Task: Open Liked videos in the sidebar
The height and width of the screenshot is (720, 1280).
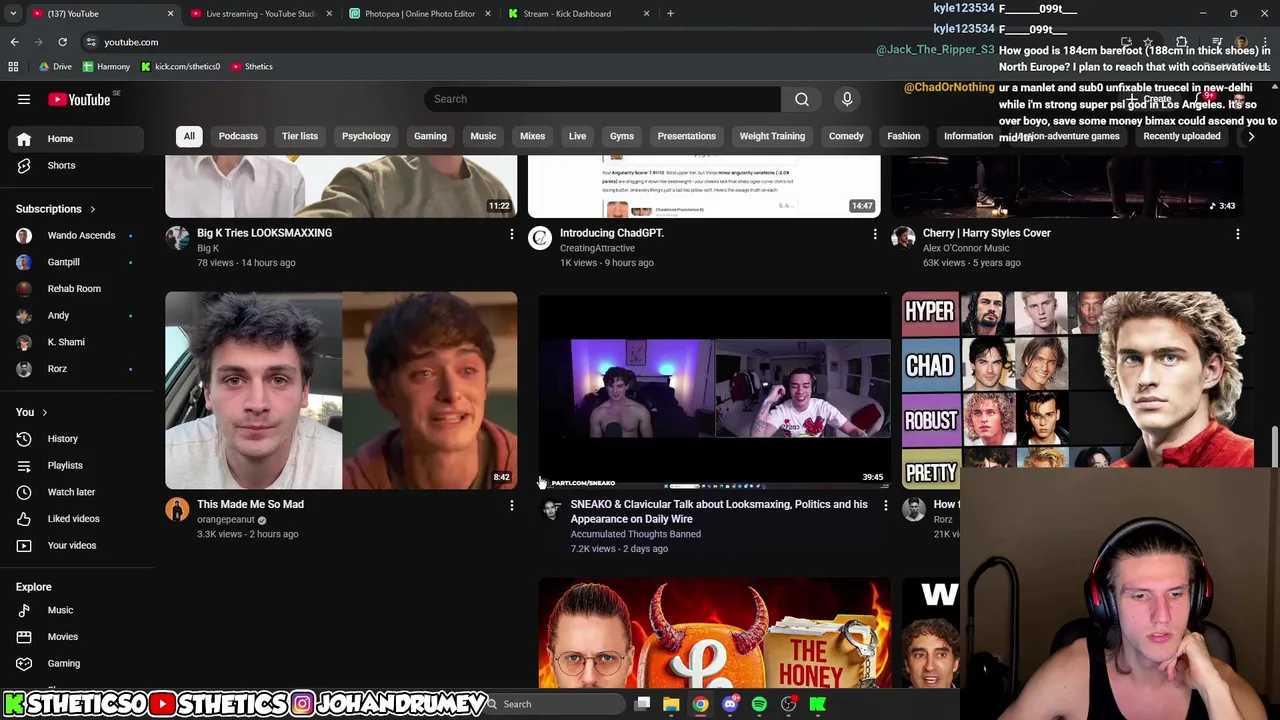Action: pyautogui.click(x=77, y=518)
